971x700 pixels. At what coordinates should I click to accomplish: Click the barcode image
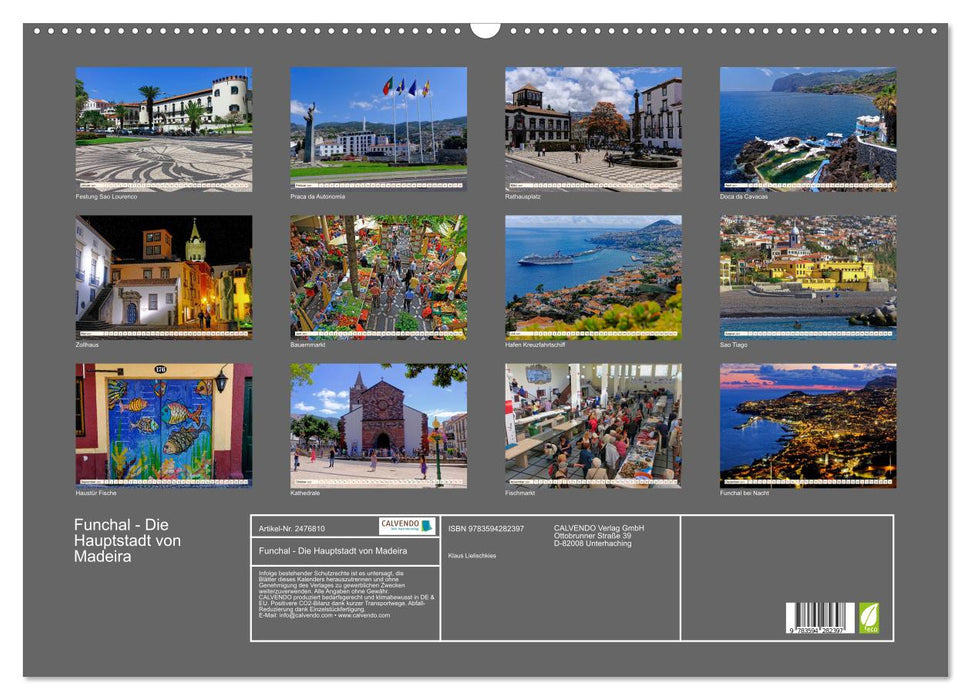[x=821, y=618]
